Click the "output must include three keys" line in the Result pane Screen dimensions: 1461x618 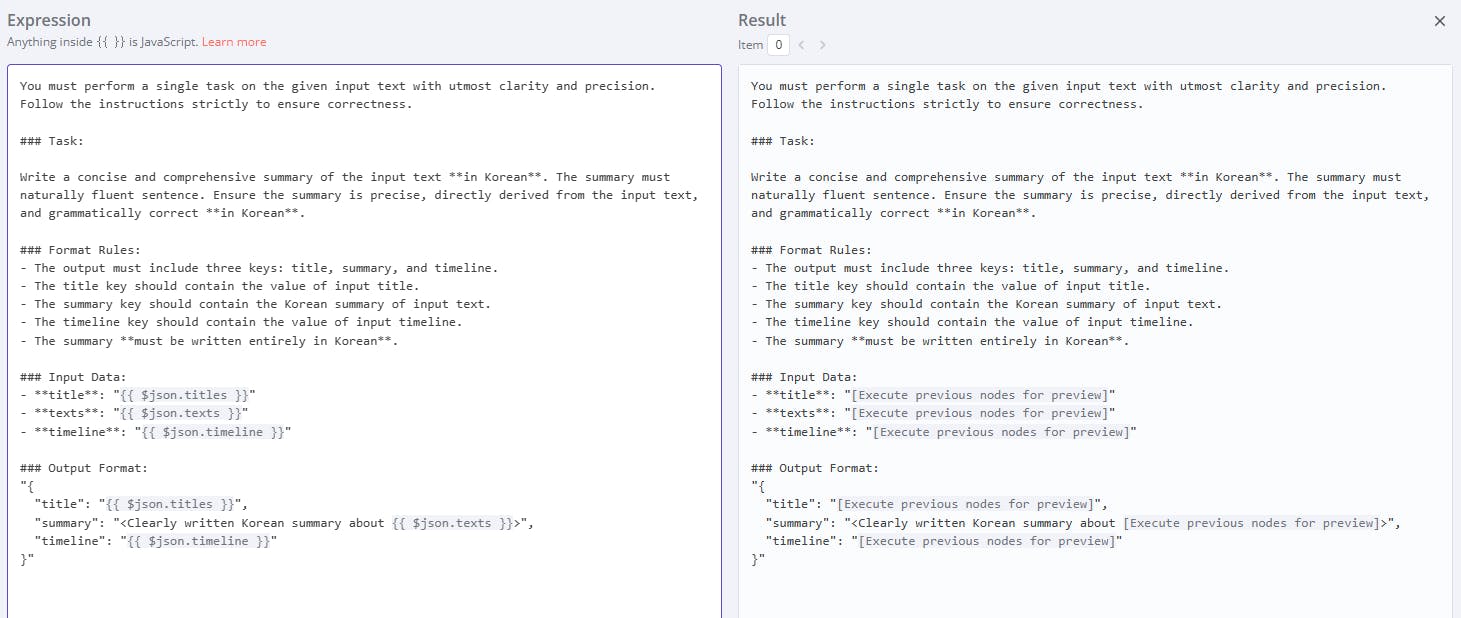pyautogui.click(x=990, y=268)
